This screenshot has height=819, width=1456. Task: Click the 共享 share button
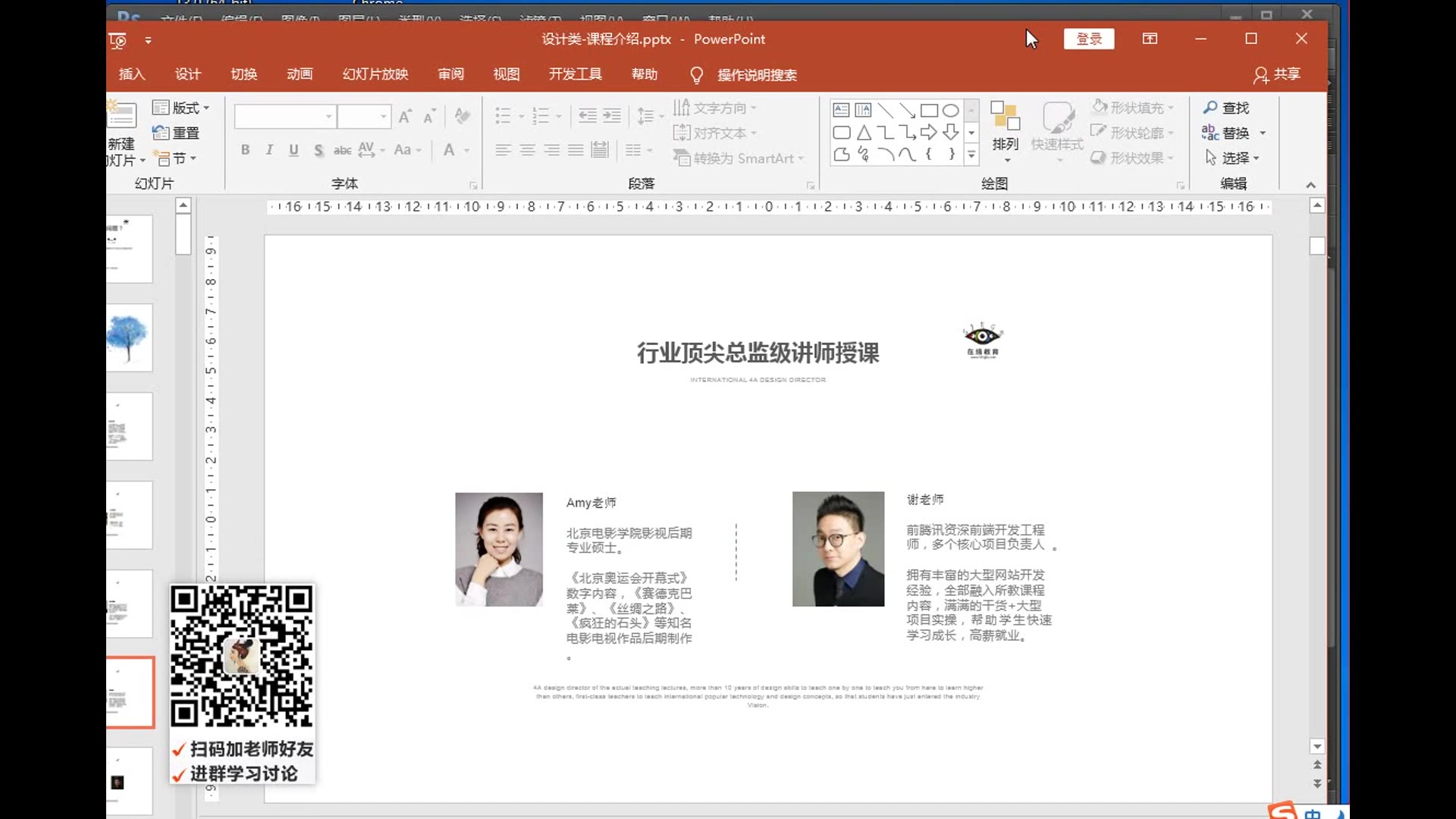coord(1277,74)
